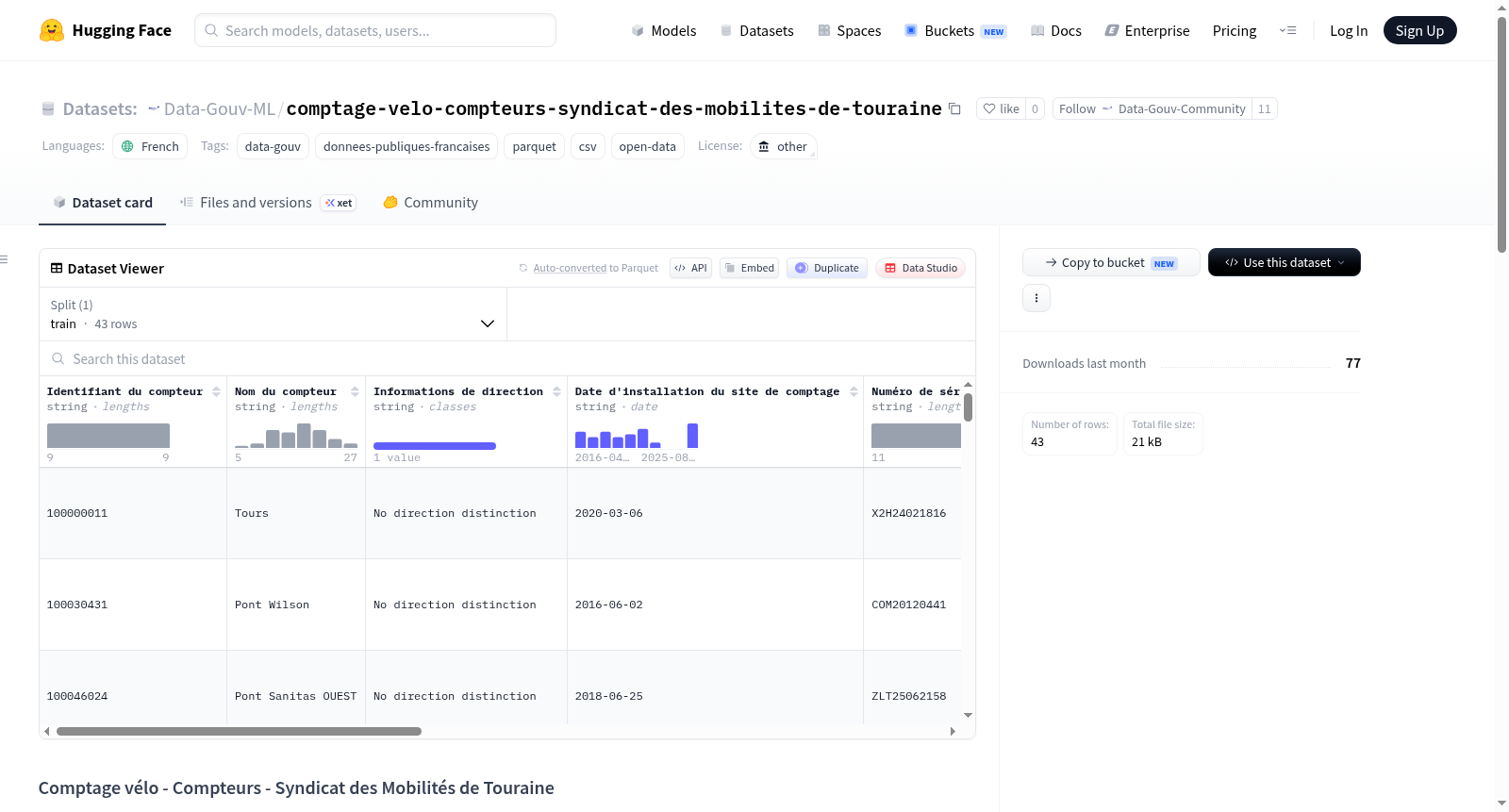Viewport: 1509px width, 812px height.
Task: Click the Informations de direction class bar
Action: 435,446
